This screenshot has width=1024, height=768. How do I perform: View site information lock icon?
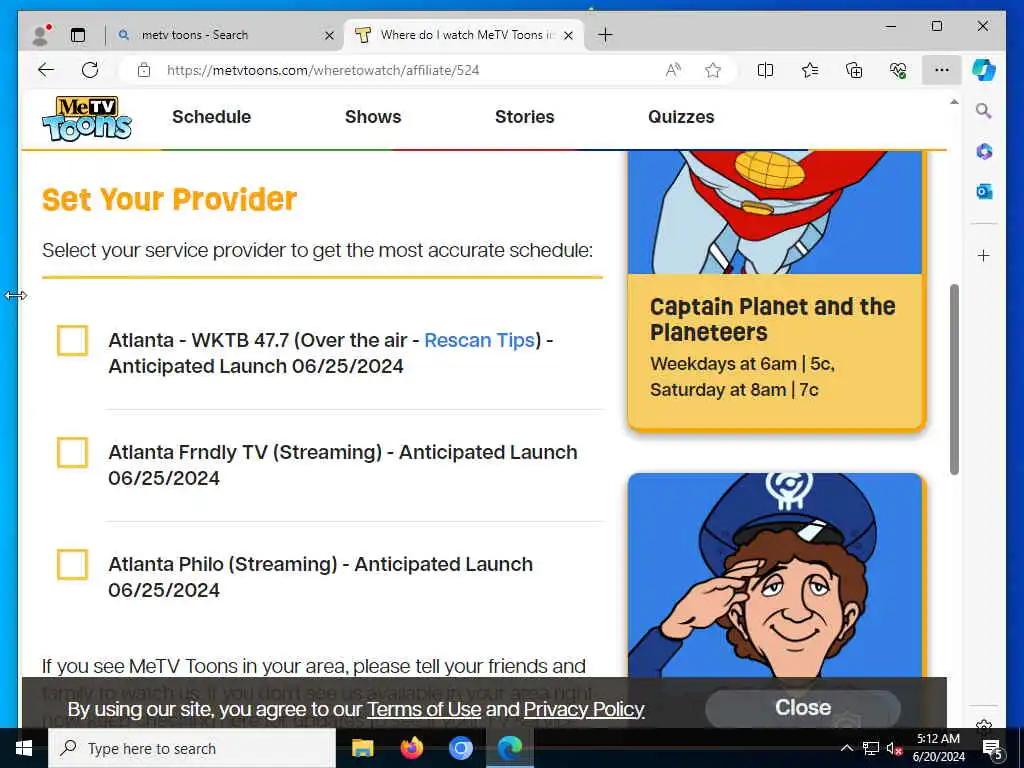[144, 70]
